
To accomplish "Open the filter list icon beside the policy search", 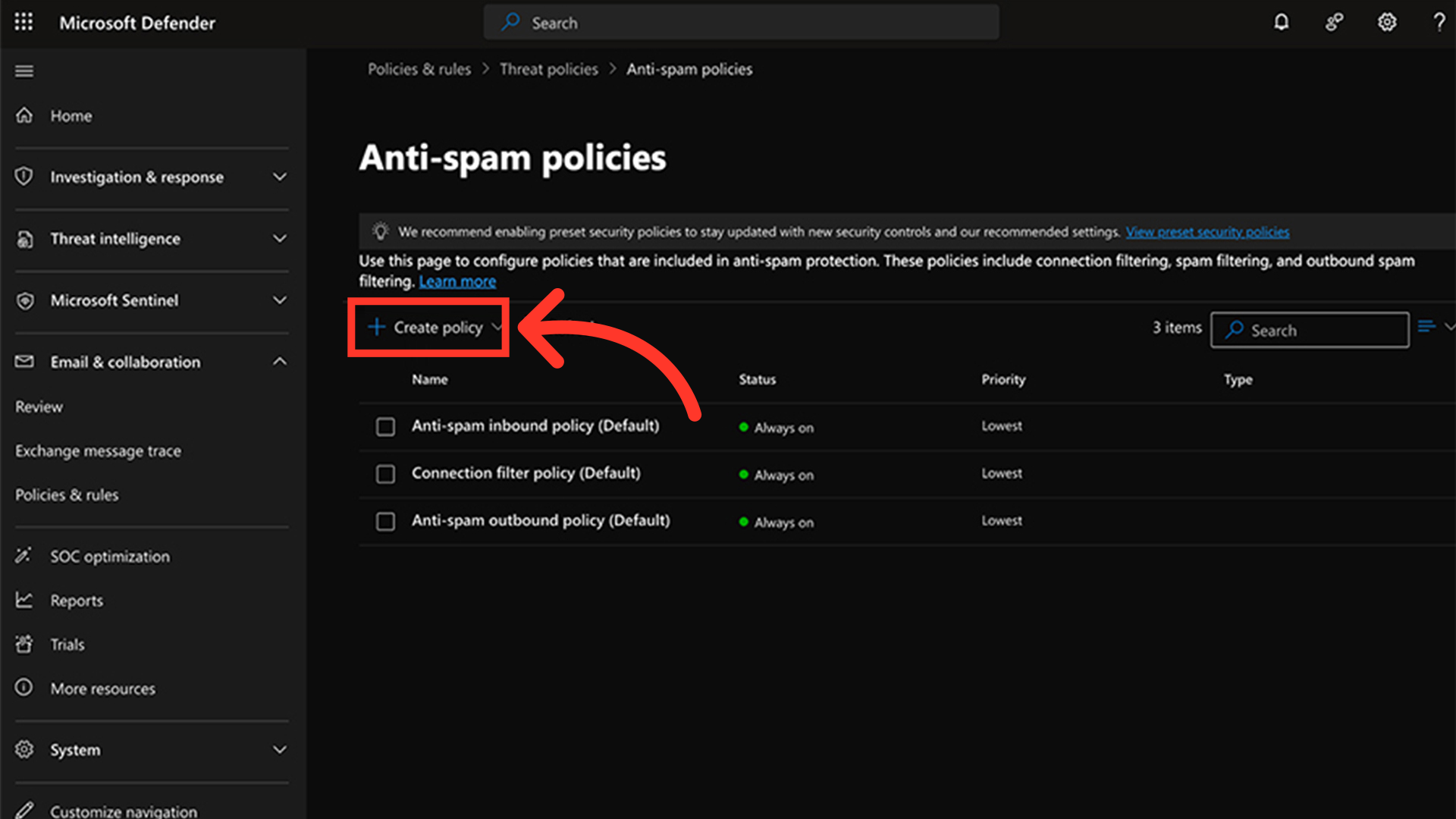I will (1426, 327).
